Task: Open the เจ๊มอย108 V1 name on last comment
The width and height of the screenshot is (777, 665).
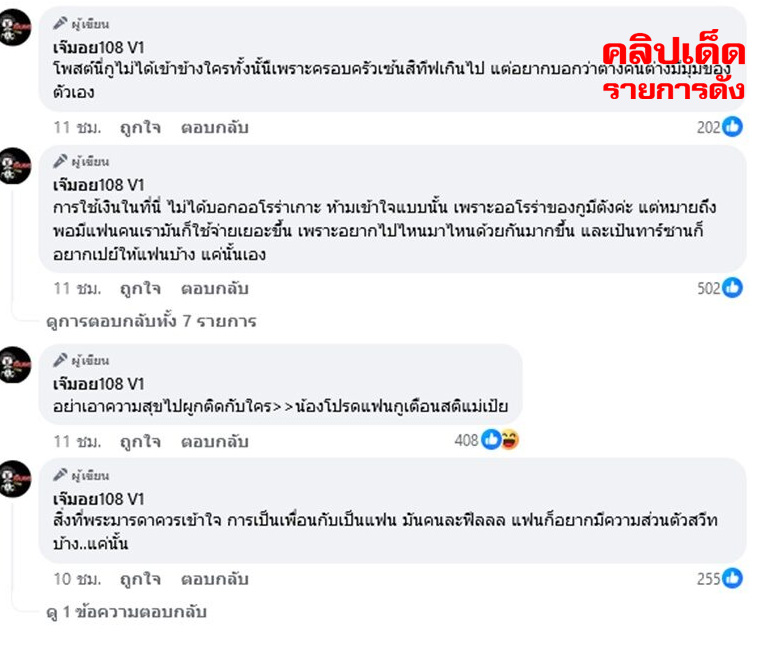Action: point(99,499)
